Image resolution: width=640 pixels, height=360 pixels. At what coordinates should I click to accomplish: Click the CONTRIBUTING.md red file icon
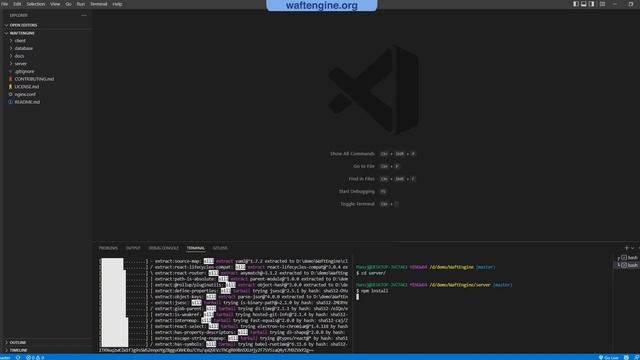click(x=11, y=79)
